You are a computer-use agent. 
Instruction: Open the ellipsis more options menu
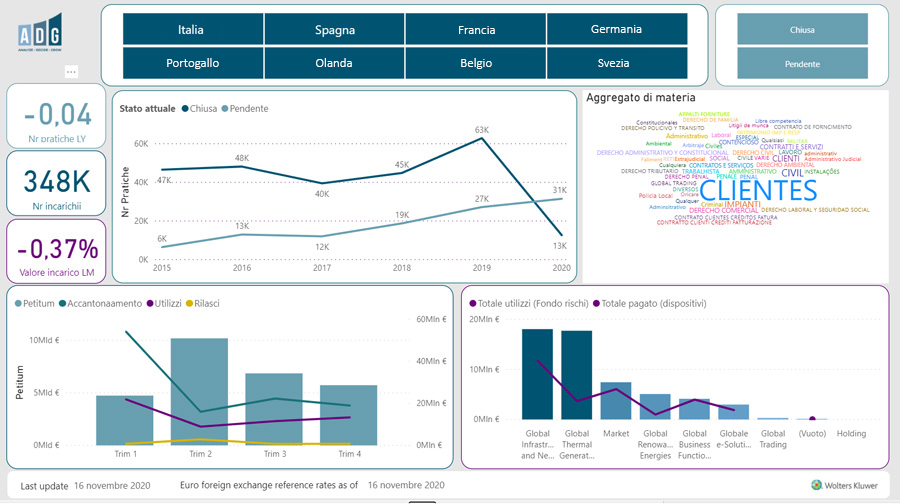tap(71, 72)
